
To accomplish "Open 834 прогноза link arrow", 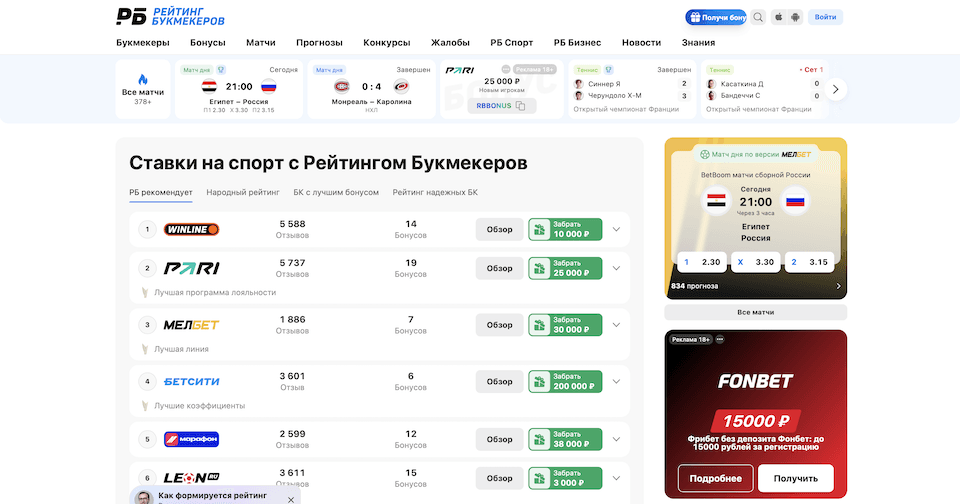I will 838,286.
